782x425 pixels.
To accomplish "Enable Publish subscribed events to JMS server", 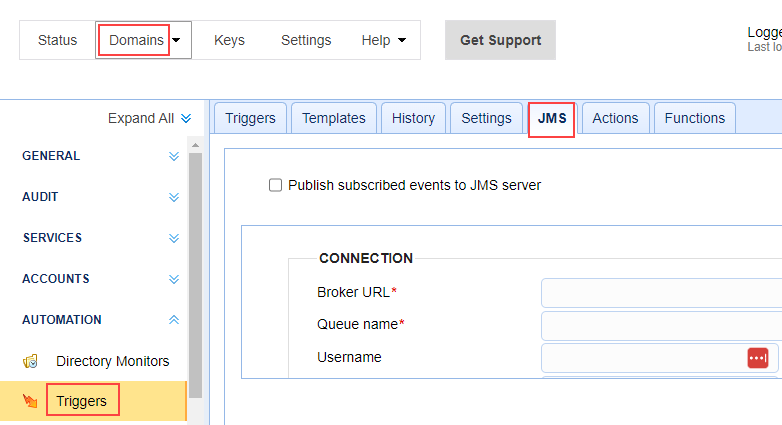I will click(276, 185).
